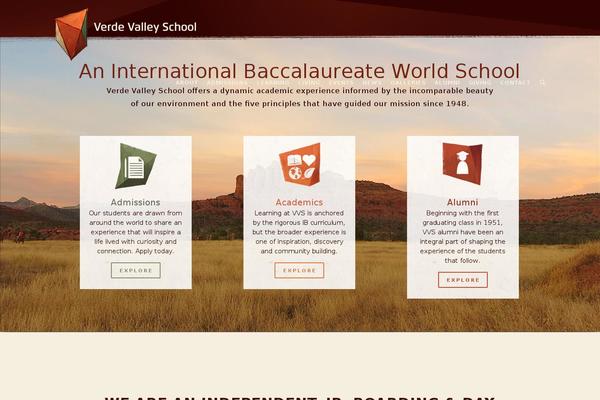Open the GIVING navigation menu item
This screenshot has width=600, height=400.
(x=480, y=82)
